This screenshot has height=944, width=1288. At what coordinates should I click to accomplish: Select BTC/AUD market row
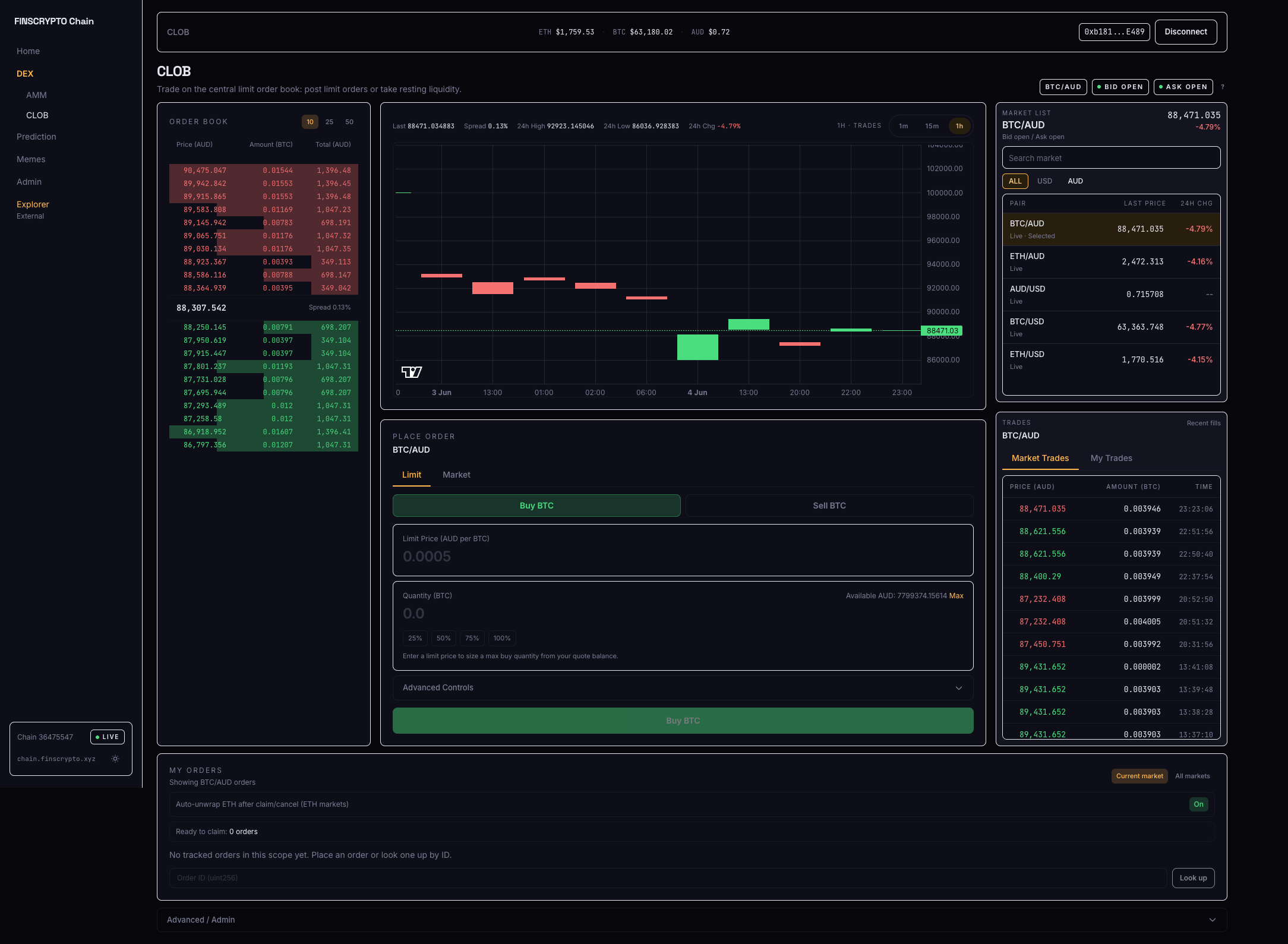click(1111, 229)
